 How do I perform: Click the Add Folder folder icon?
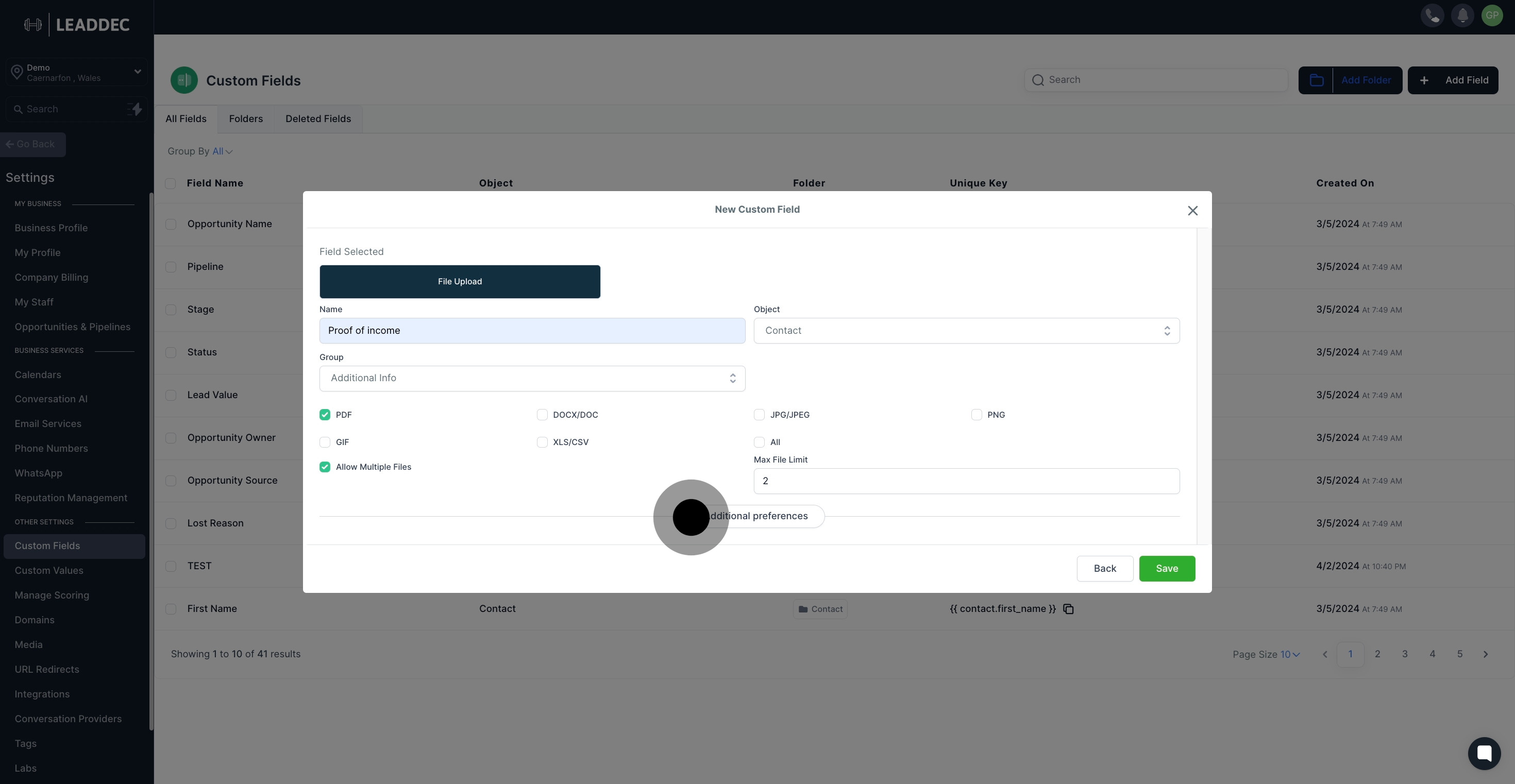[1316, 80]
